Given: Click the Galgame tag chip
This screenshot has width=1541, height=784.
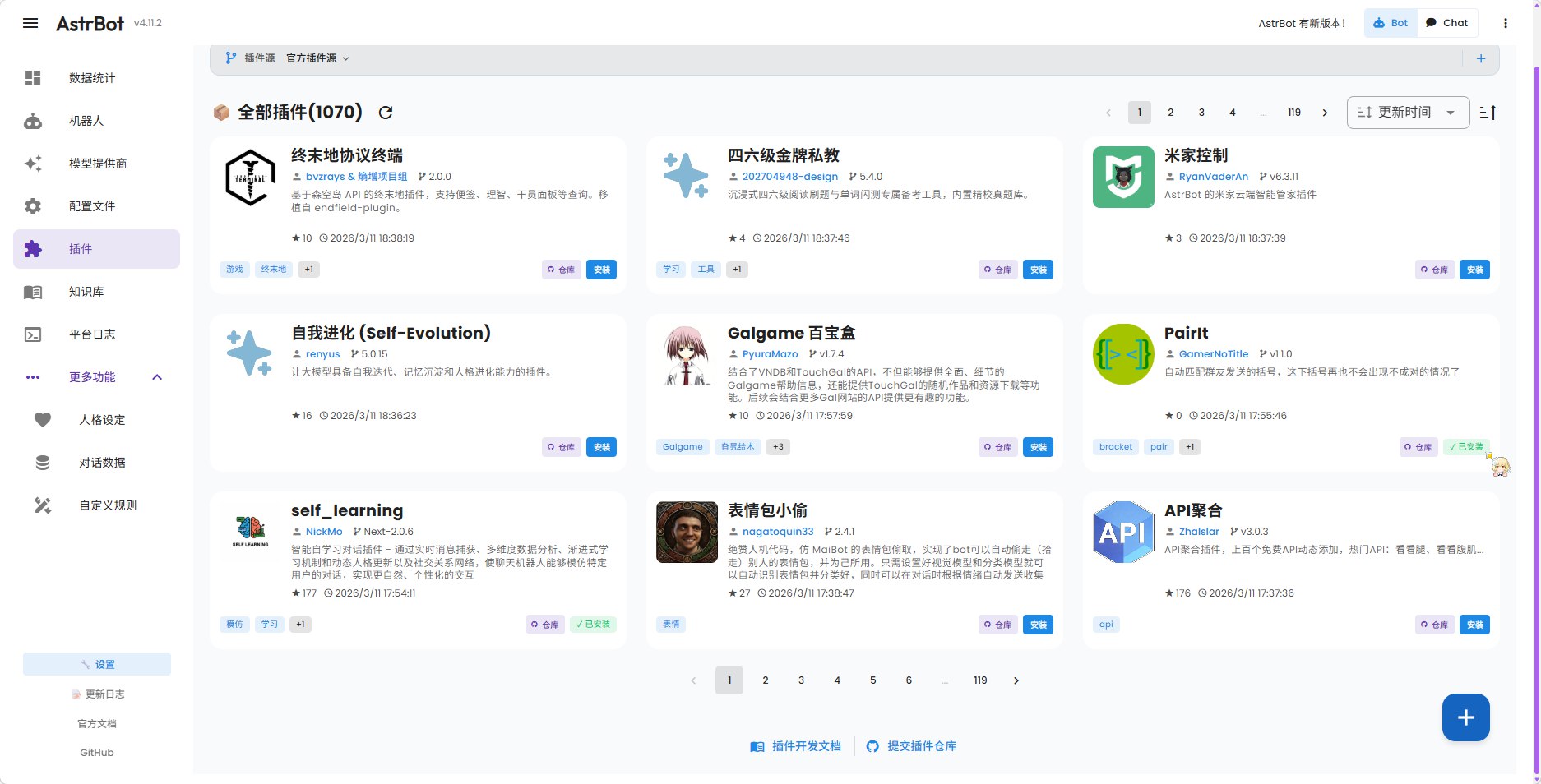Looking at the screenshot, I should pyautogui.click(x=683, y=447).
